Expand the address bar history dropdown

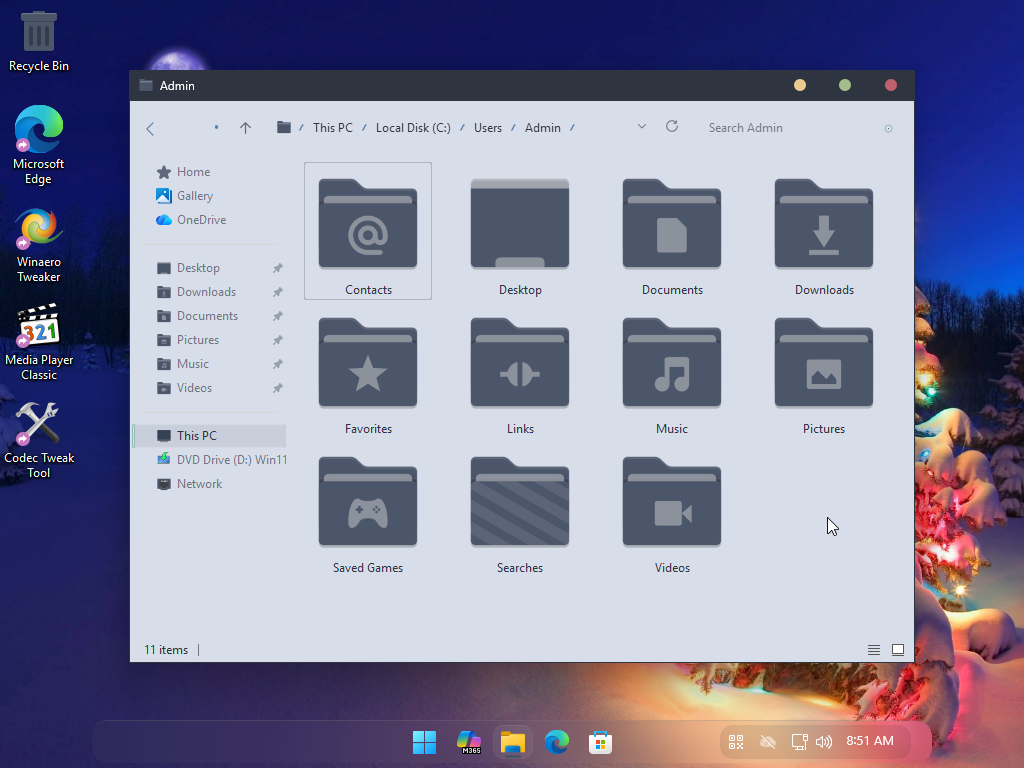pos(642,127)
